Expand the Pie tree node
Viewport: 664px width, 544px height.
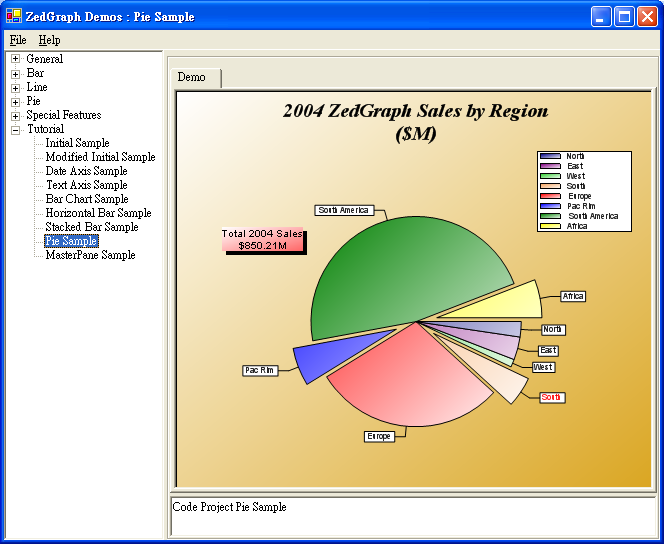15,102
